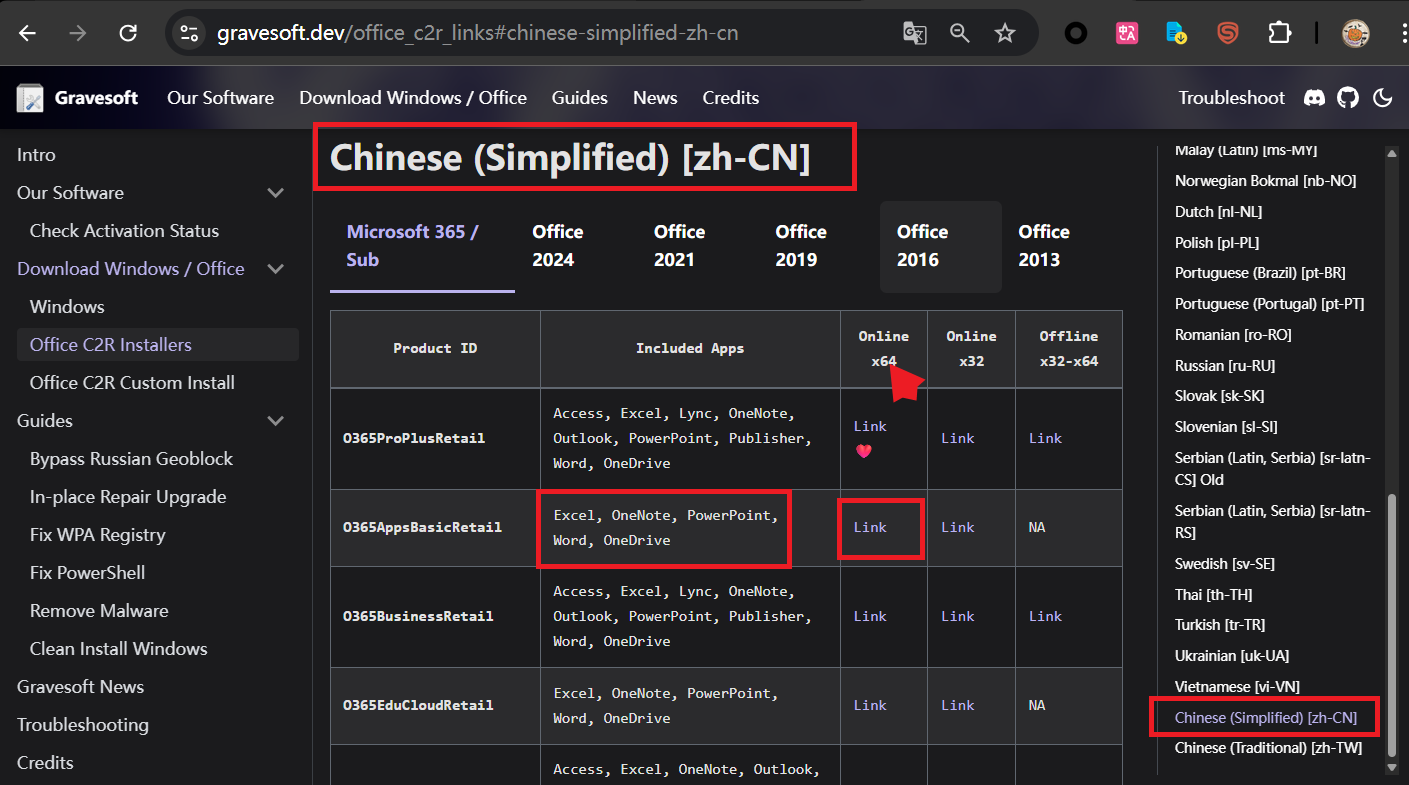
Task: Open the News navbar item
Action: [655, 98]
